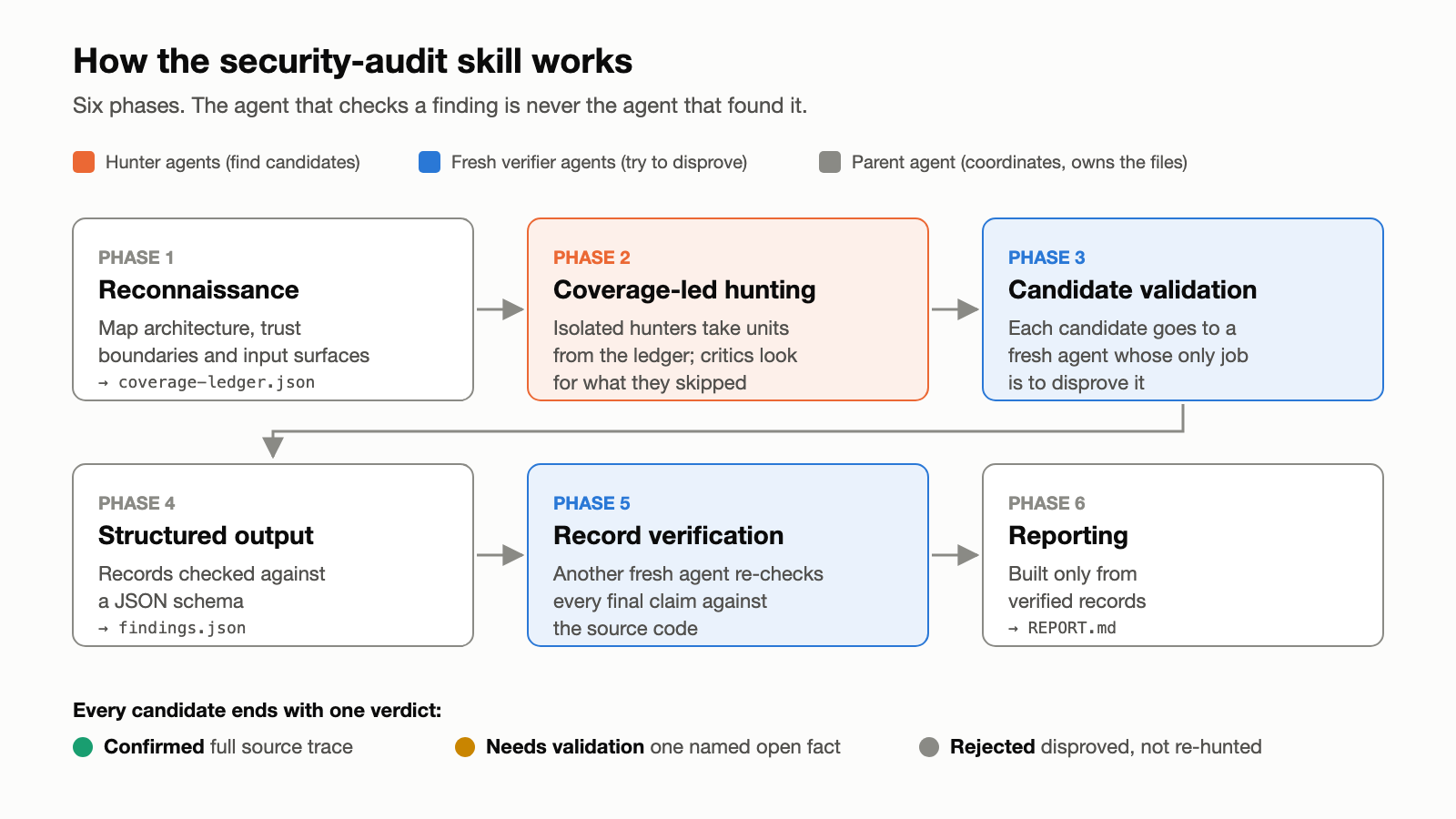This screenshot has width=1456, height=819.
Task: Click the 'findings.json' file name
Action: click(182, 628)
